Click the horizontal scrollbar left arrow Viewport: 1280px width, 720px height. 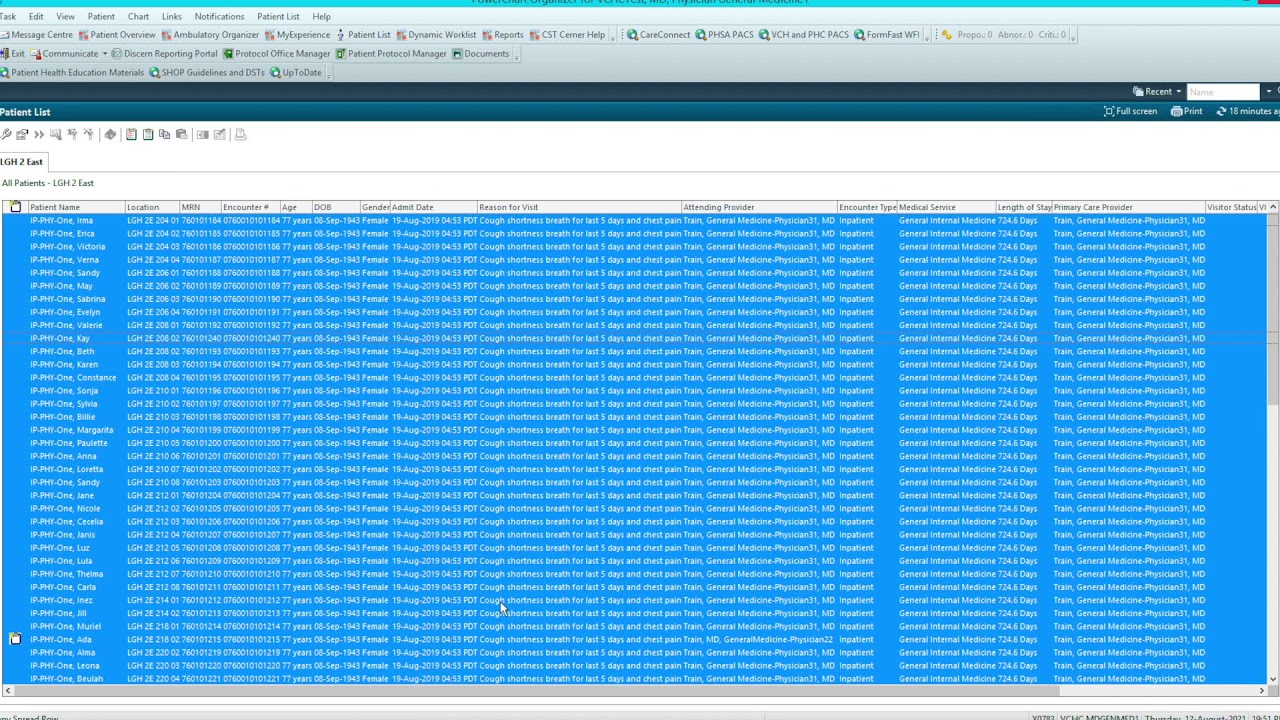pos(8,690)
